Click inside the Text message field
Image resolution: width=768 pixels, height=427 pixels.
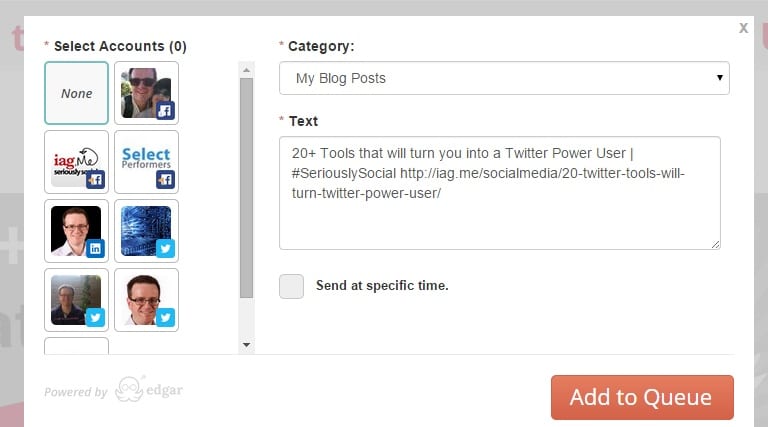(x=500, y=193)
